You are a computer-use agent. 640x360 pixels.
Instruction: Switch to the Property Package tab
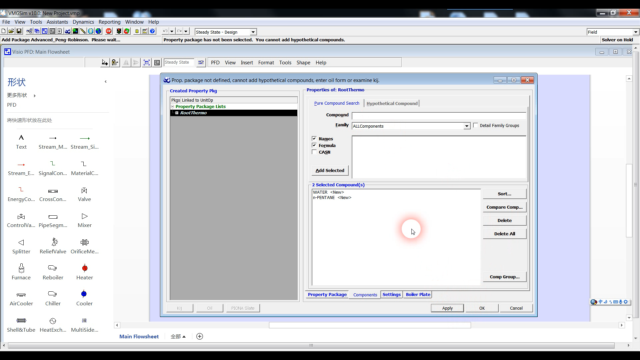pos(327,294)
